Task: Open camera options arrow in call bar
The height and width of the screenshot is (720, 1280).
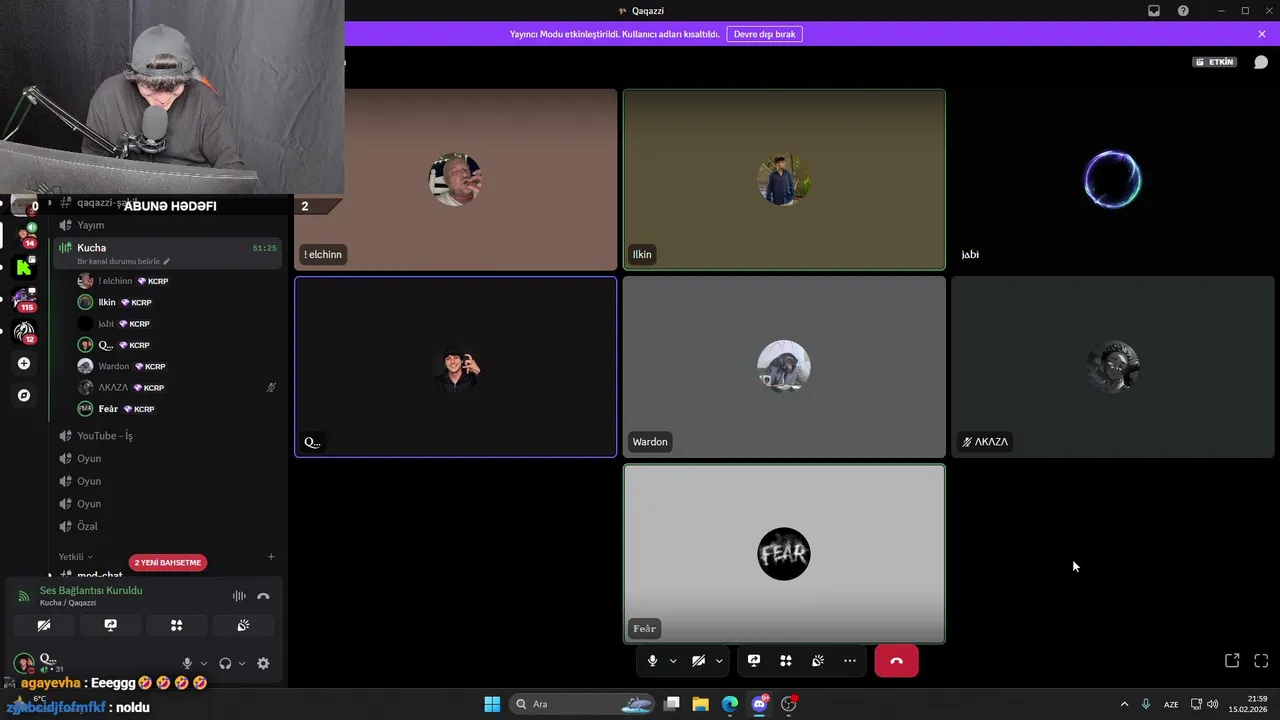Action: (719, 661)
